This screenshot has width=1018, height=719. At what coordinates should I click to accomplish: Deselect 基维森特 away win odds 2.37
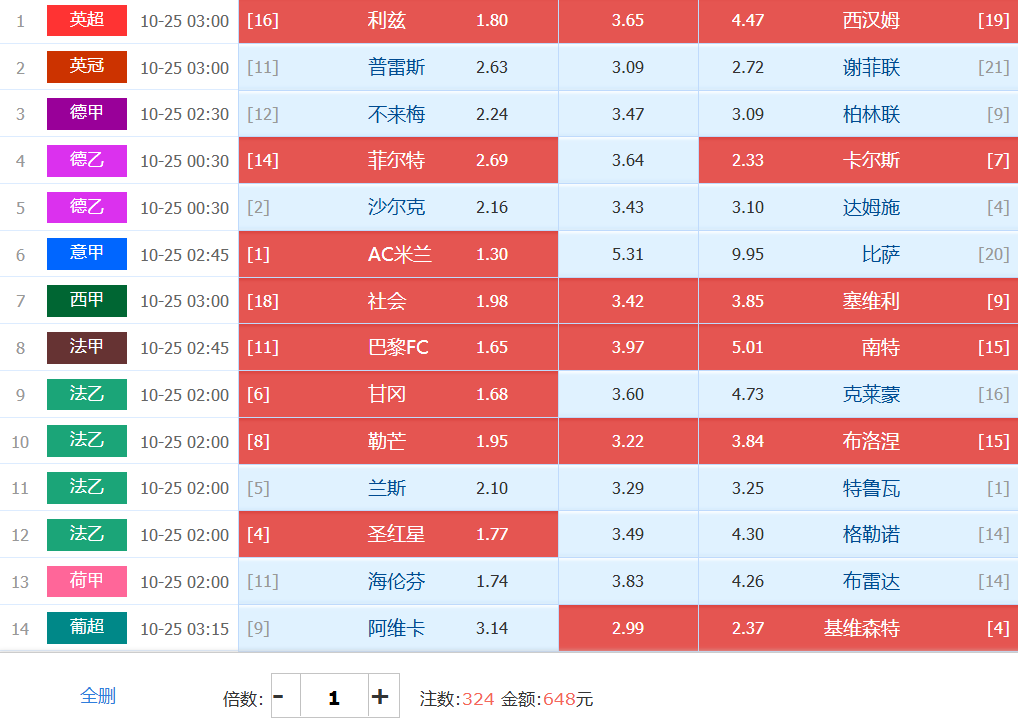tap(858, 629)
